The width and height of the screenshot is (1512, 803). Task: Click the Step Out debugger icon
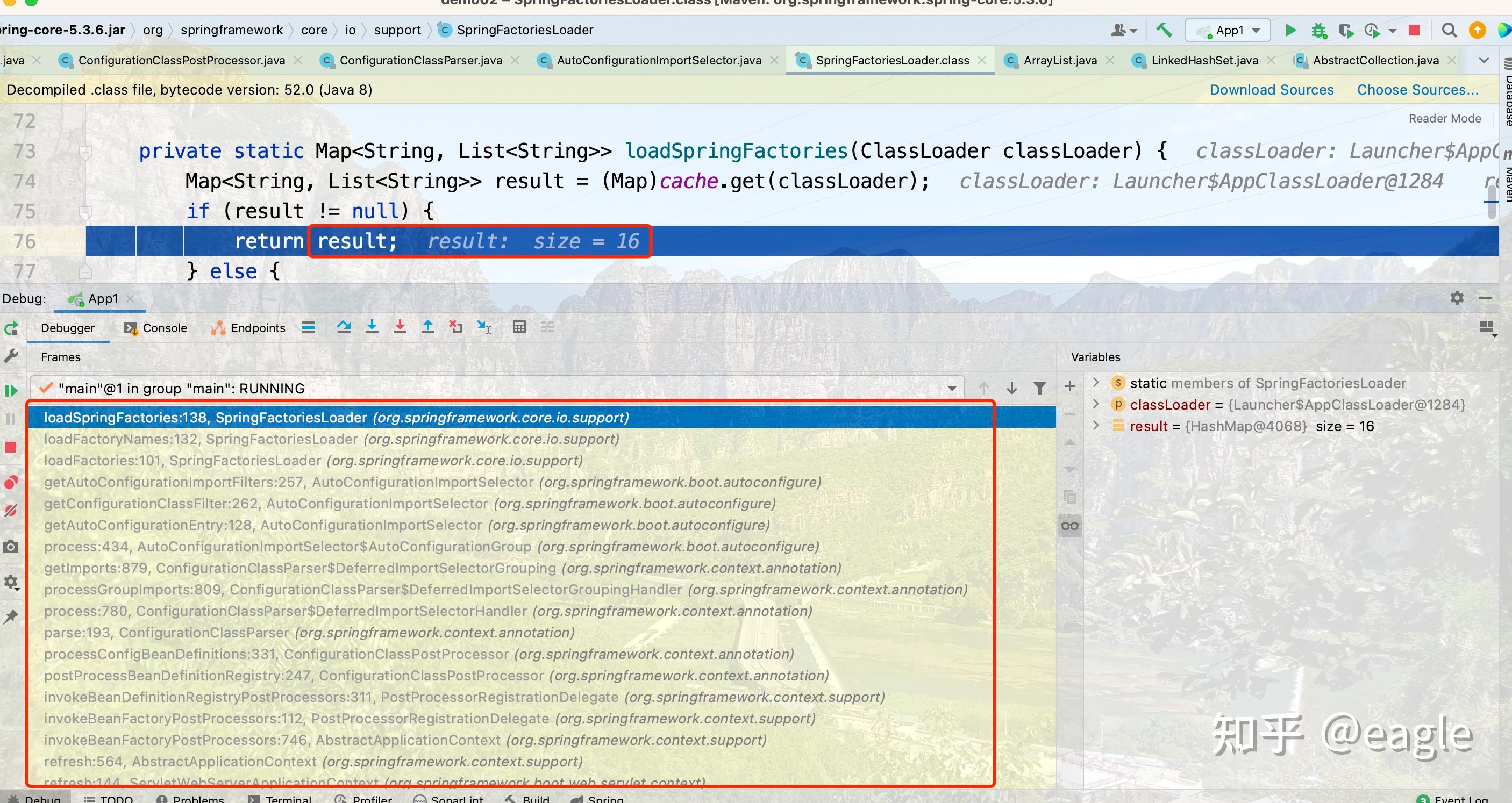point(428,327)
